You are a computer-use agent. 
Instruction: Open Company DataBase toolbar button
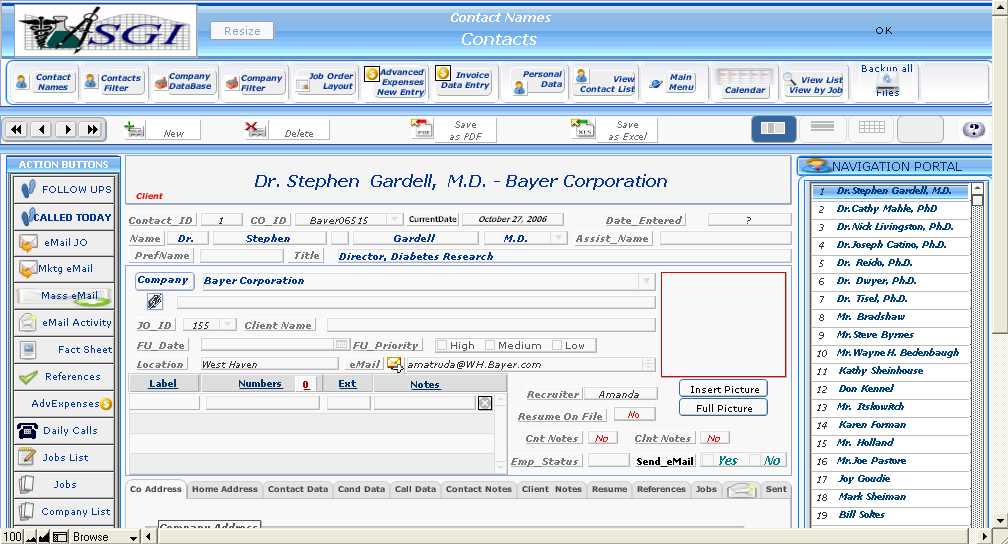183,81
